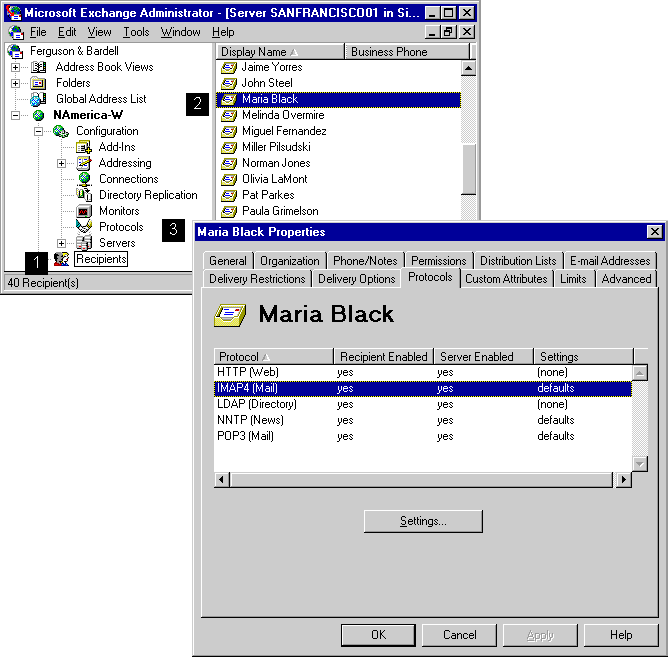Click protocol list horizontal scroll left arrow
The image size is (668, 657).
coord(221,479)
